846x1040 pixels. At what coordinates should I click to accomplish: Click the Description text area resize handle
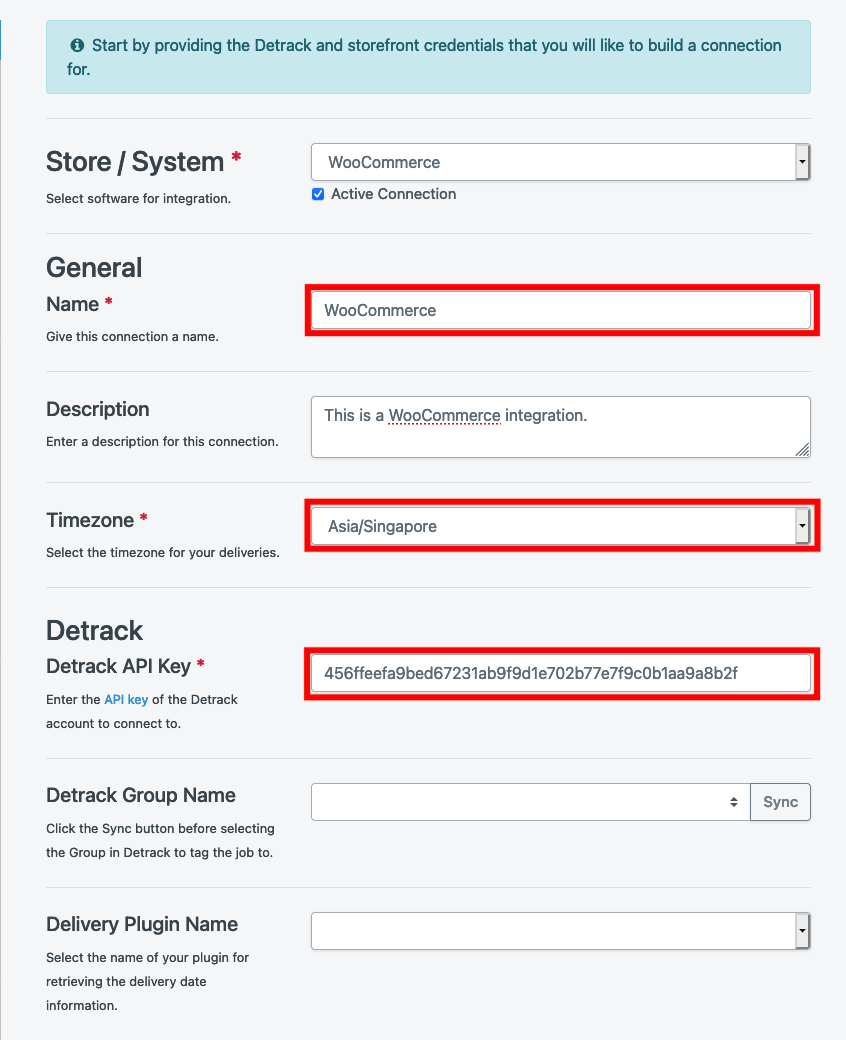click(x=802, y=450)
